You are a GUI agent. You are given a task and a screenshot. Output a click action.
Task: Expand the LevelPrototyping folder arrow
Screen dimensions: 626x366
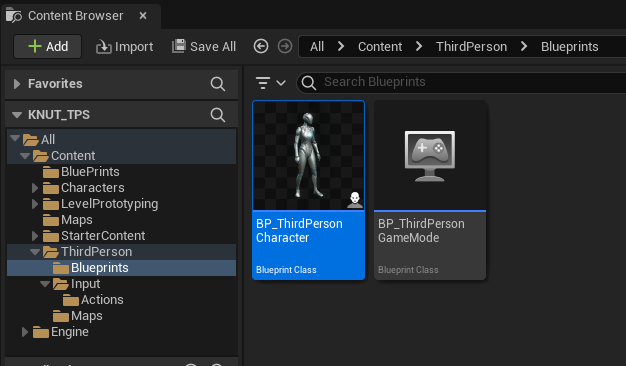(35, 204)
